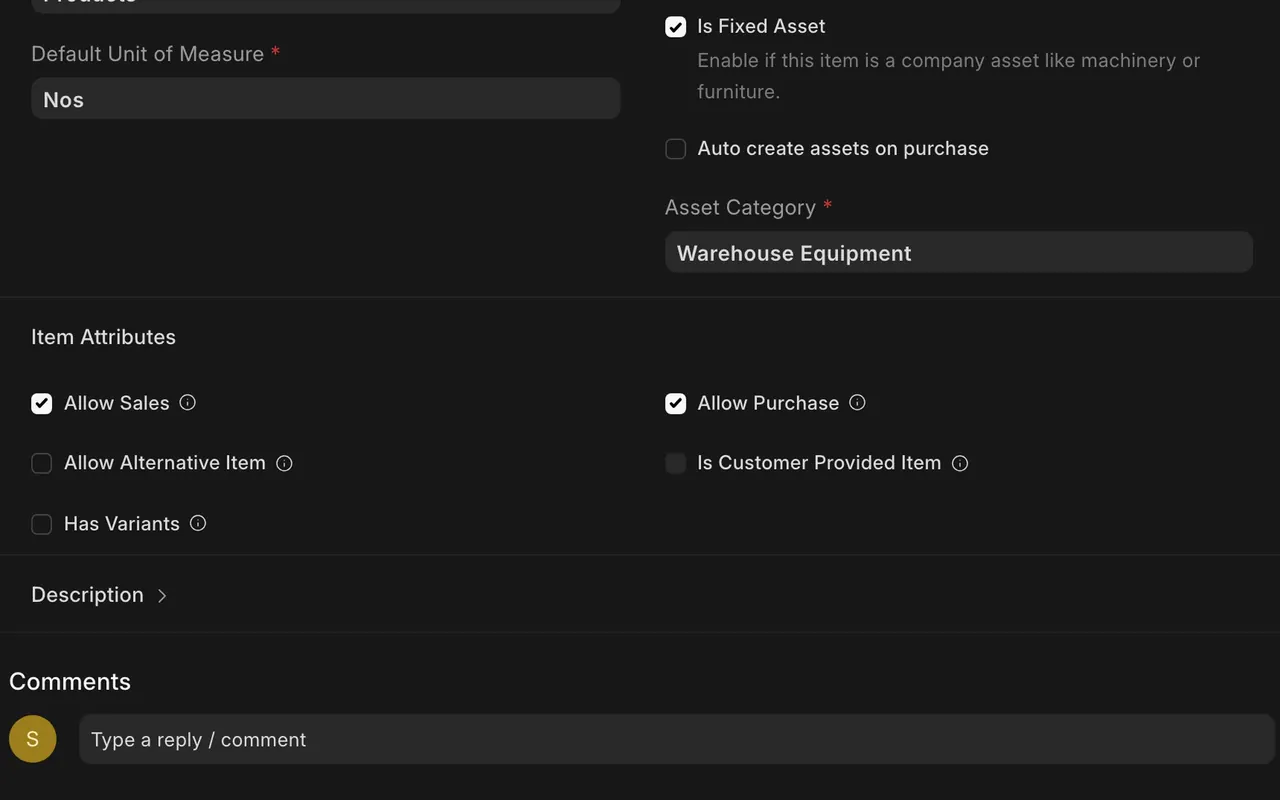The width and height of the screenshot is (1280, 800).
Task: Open the Default Unit of Measure field
Action: [x=326, y=99]
